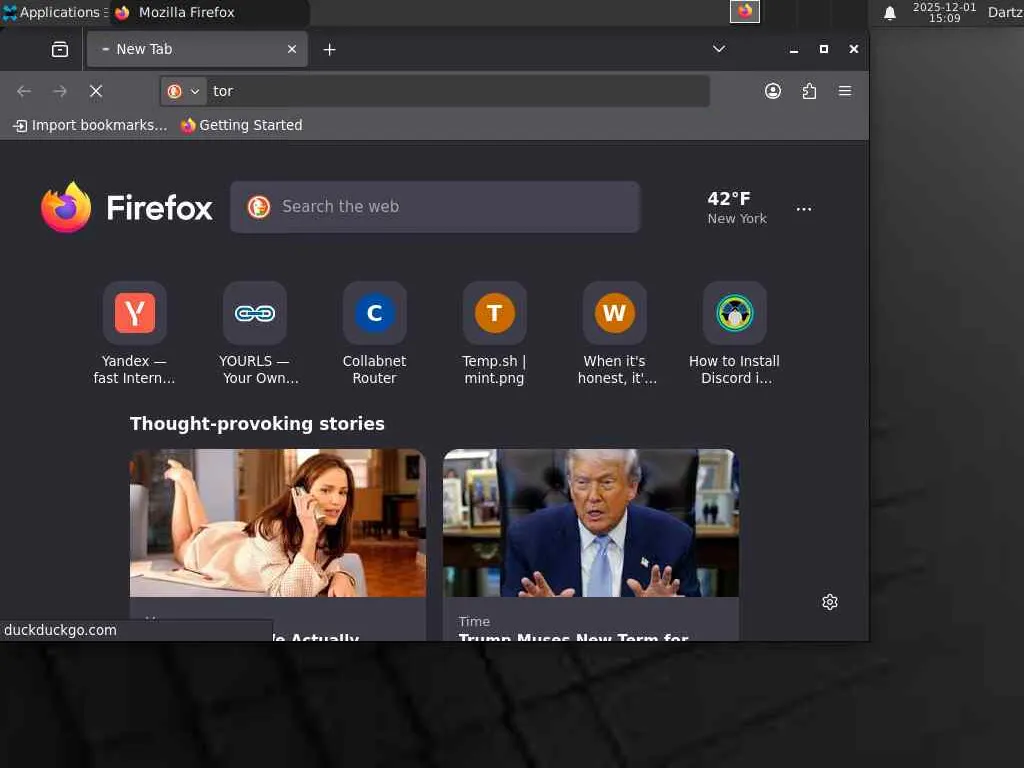Image resolution: width=1024 pixels, height=768 pixels.
Task: Go forward using the forward arrow
Action: coord(60,91)
